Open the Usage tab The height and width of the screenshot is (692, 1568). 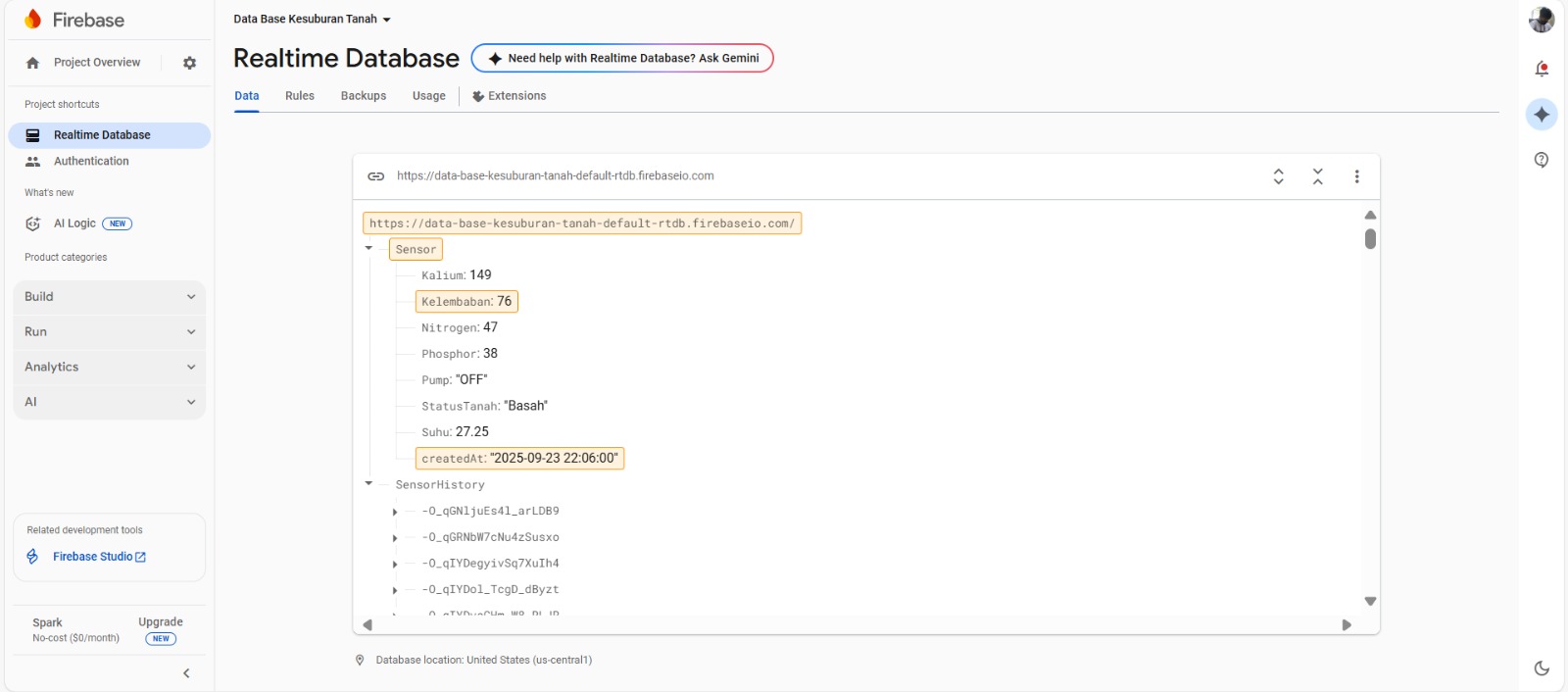[x=428, y=96]
